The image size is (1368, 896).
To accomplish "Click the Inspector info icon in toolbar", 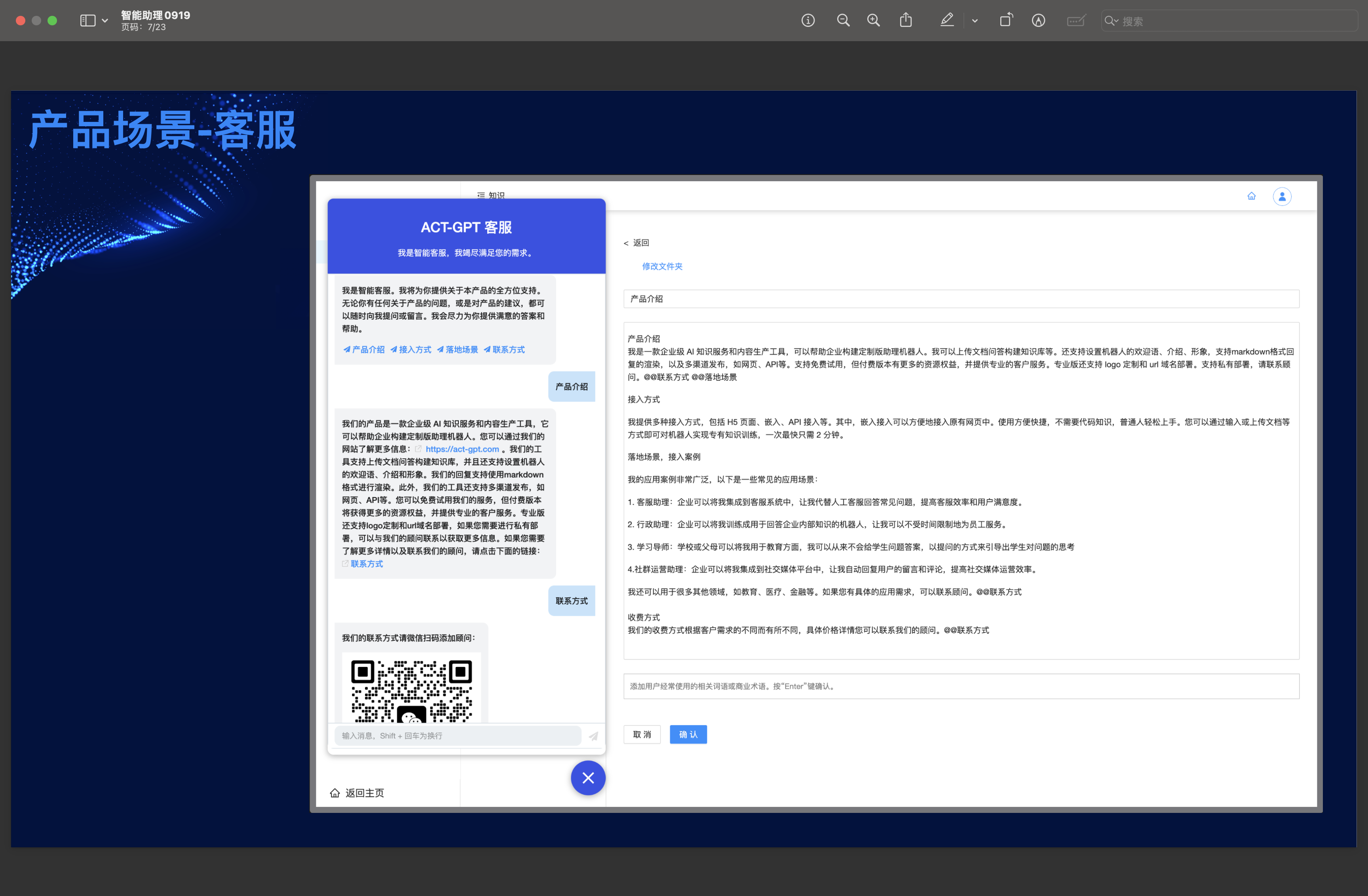I will pos(807,21).
